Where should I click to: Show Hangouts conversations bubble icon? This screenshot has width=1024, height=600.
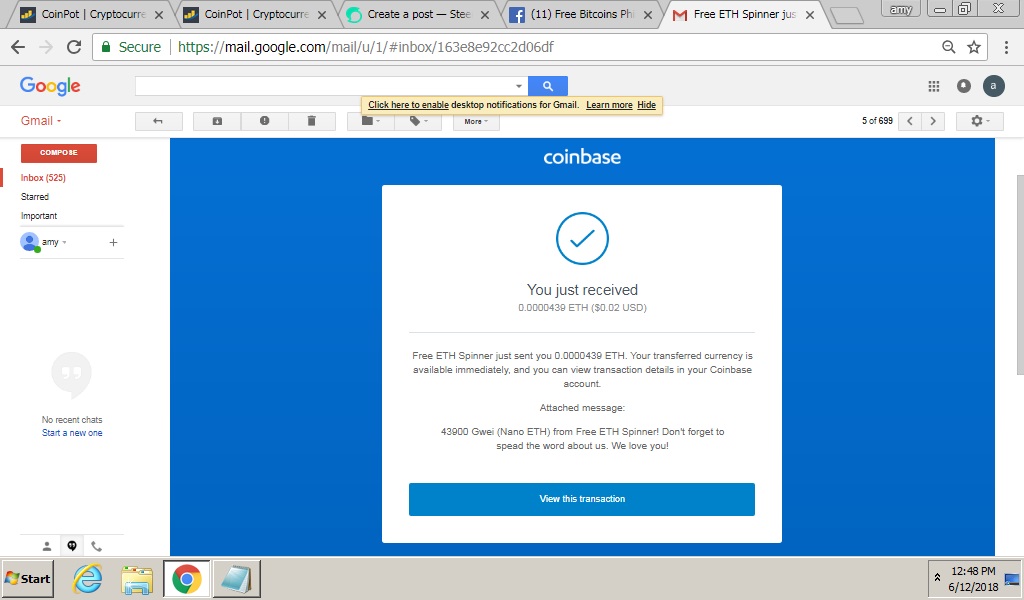point(72,546)
